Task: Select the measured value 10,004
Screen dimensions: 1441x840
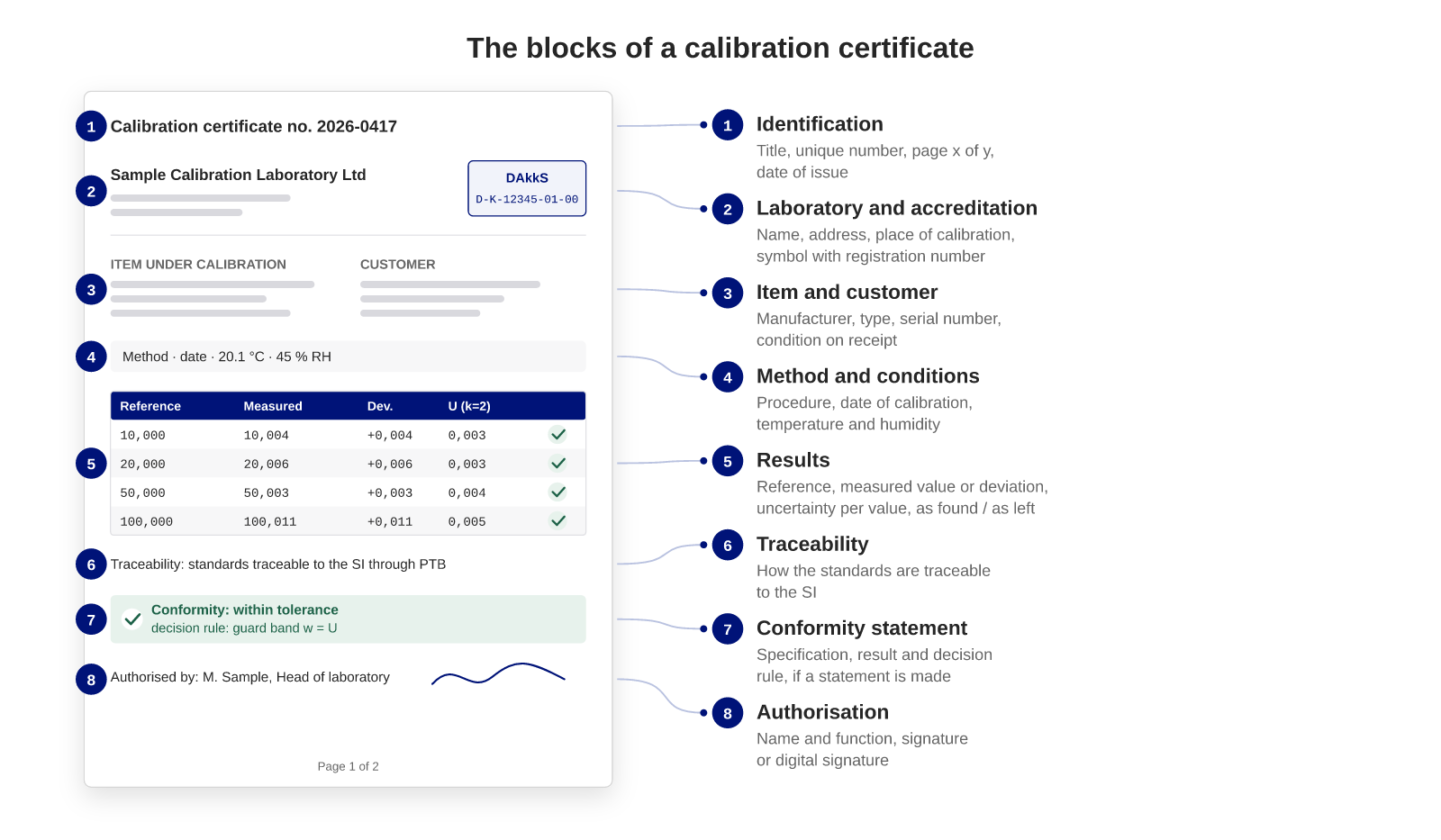Action: pyautogui.click(x=267, y=436)
